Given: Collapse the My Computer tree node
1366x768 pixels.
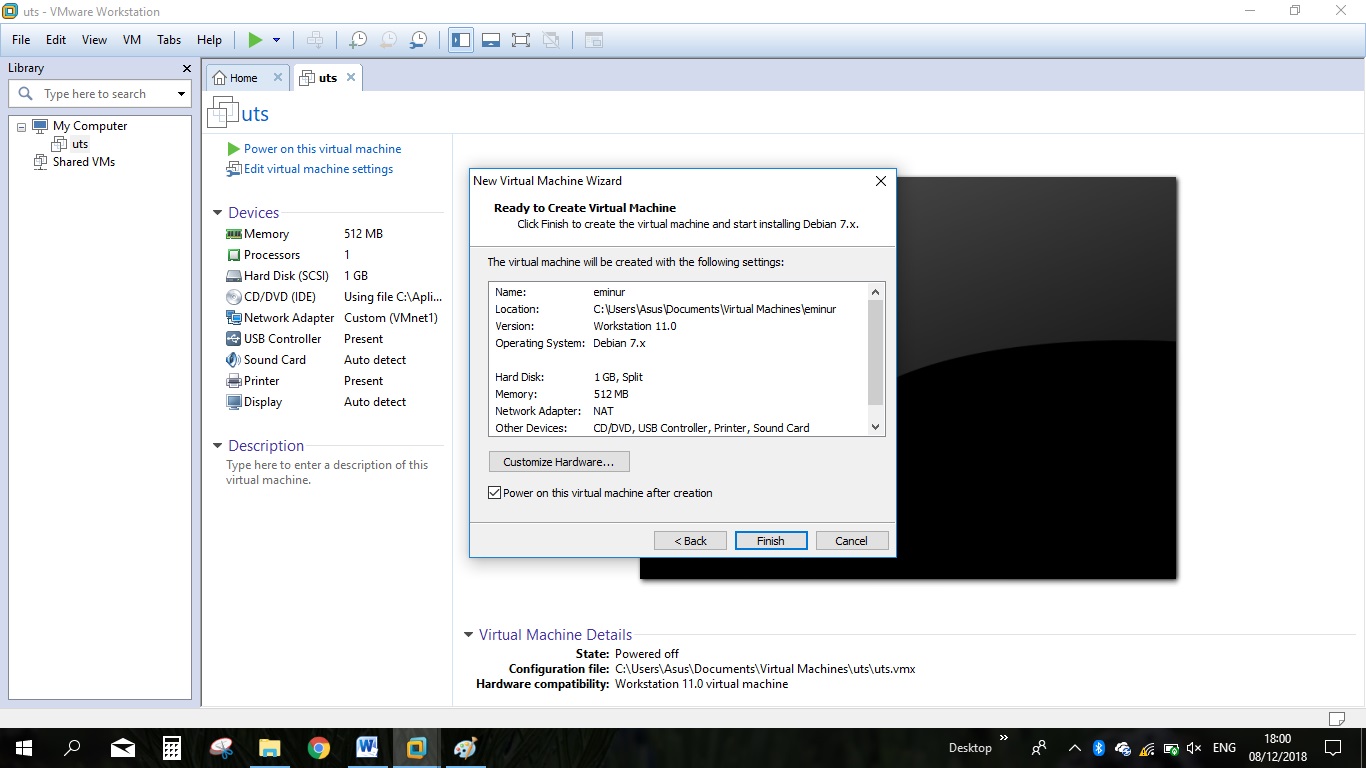Looking at the screenshot, I should (x=21, y=125).
